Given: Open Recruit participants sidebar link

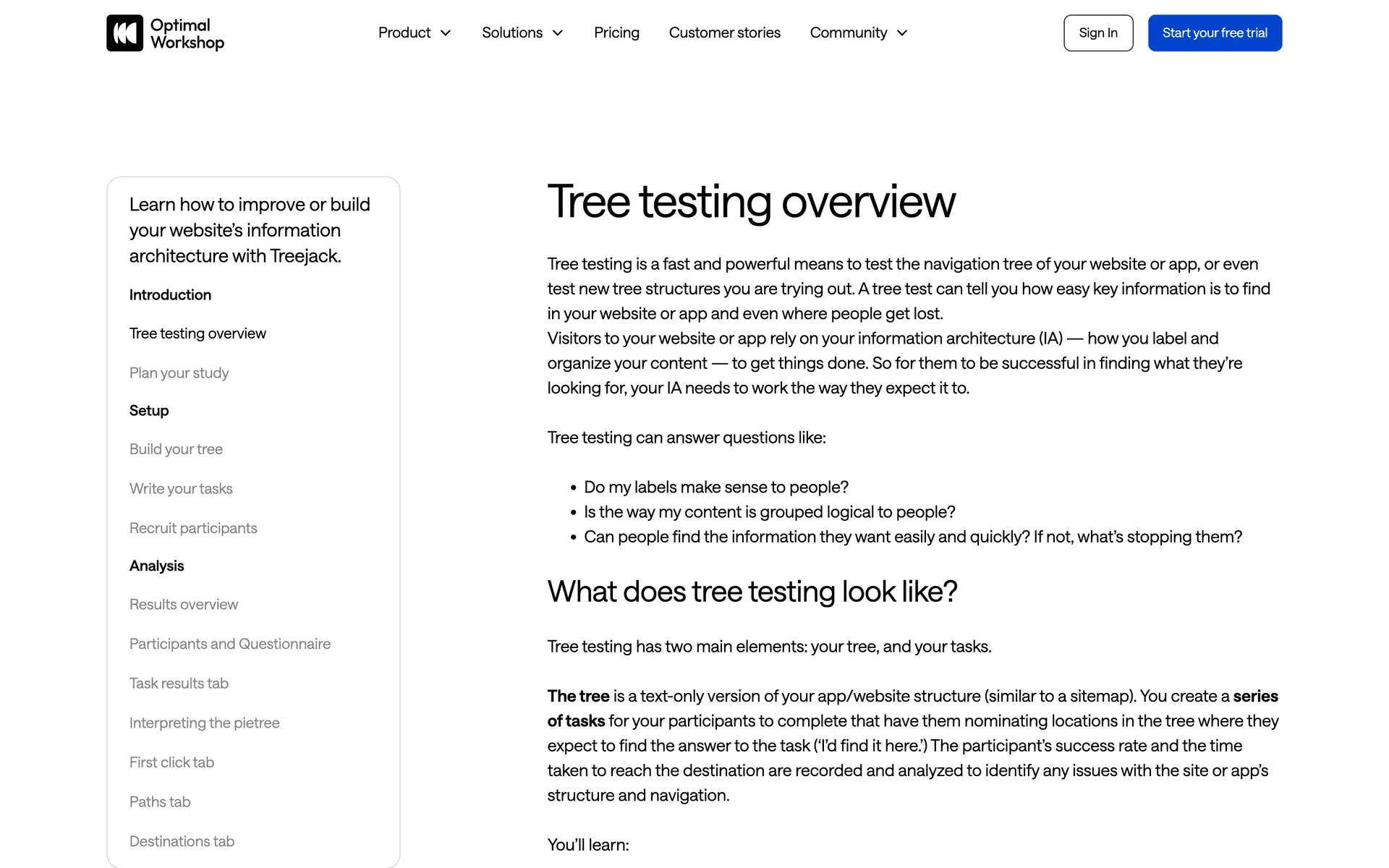Looking at the screenshot, I should click(193, 529).
